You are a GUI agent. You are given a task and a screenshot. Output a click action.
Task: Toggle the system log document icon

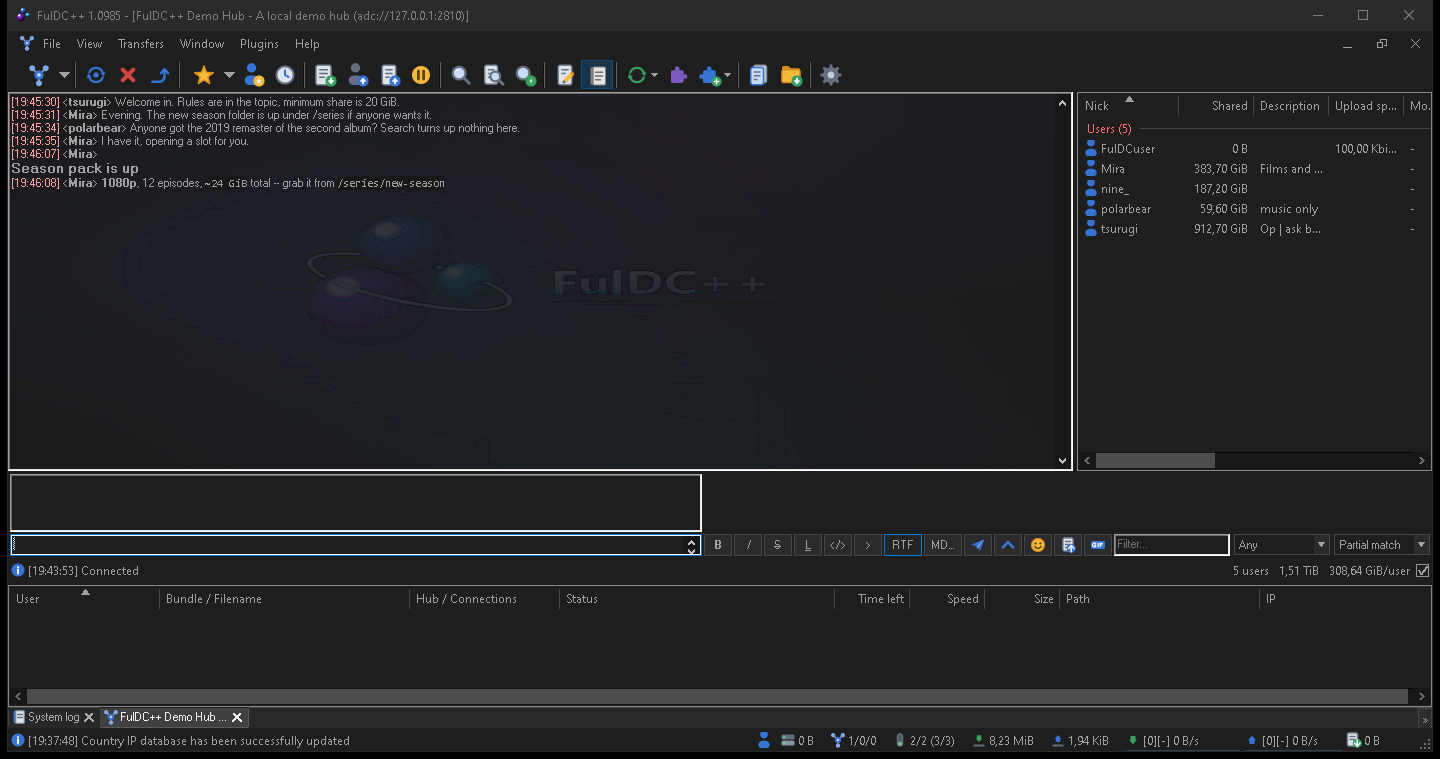click(x=597, y=75)
